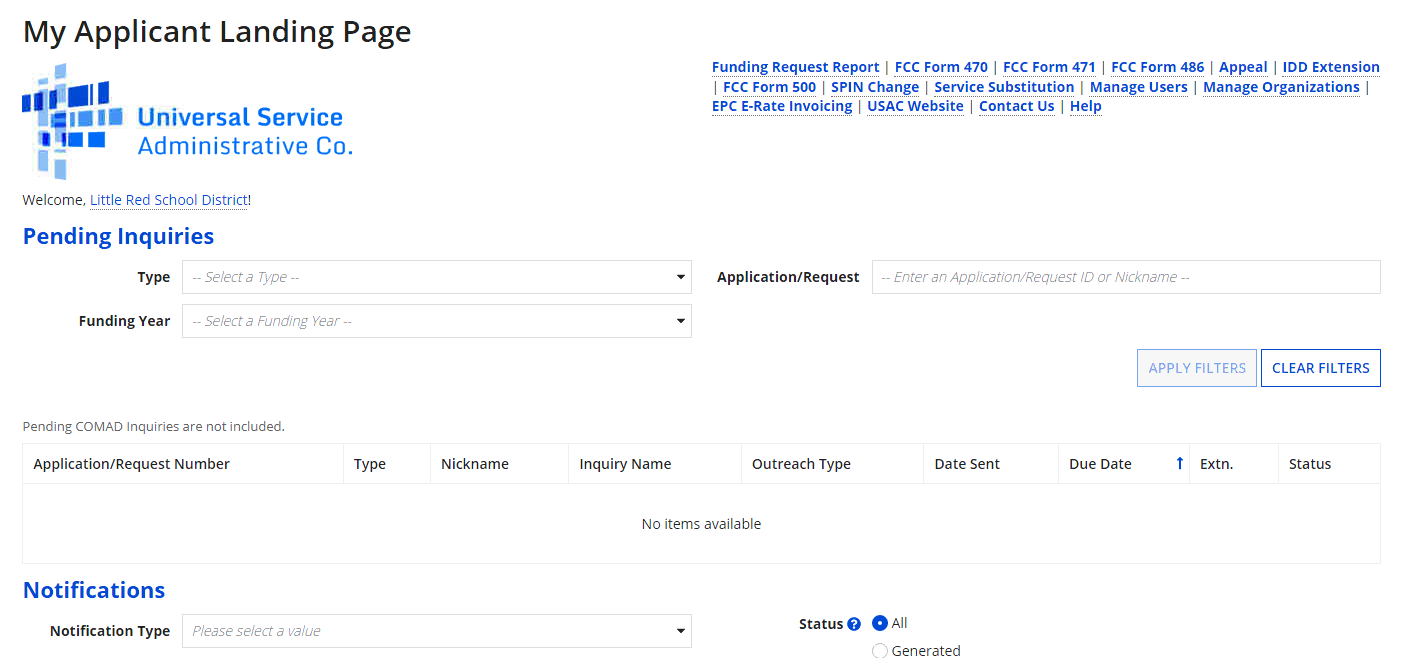This screenshot has width=1402, height=658.
Task: Open FCC Form 471 link
Action: coord(1049,67)
